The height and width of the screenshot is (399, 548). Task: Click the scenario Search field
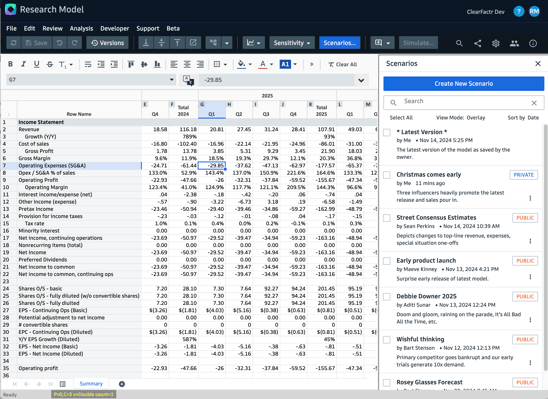[x=463, y=102]
